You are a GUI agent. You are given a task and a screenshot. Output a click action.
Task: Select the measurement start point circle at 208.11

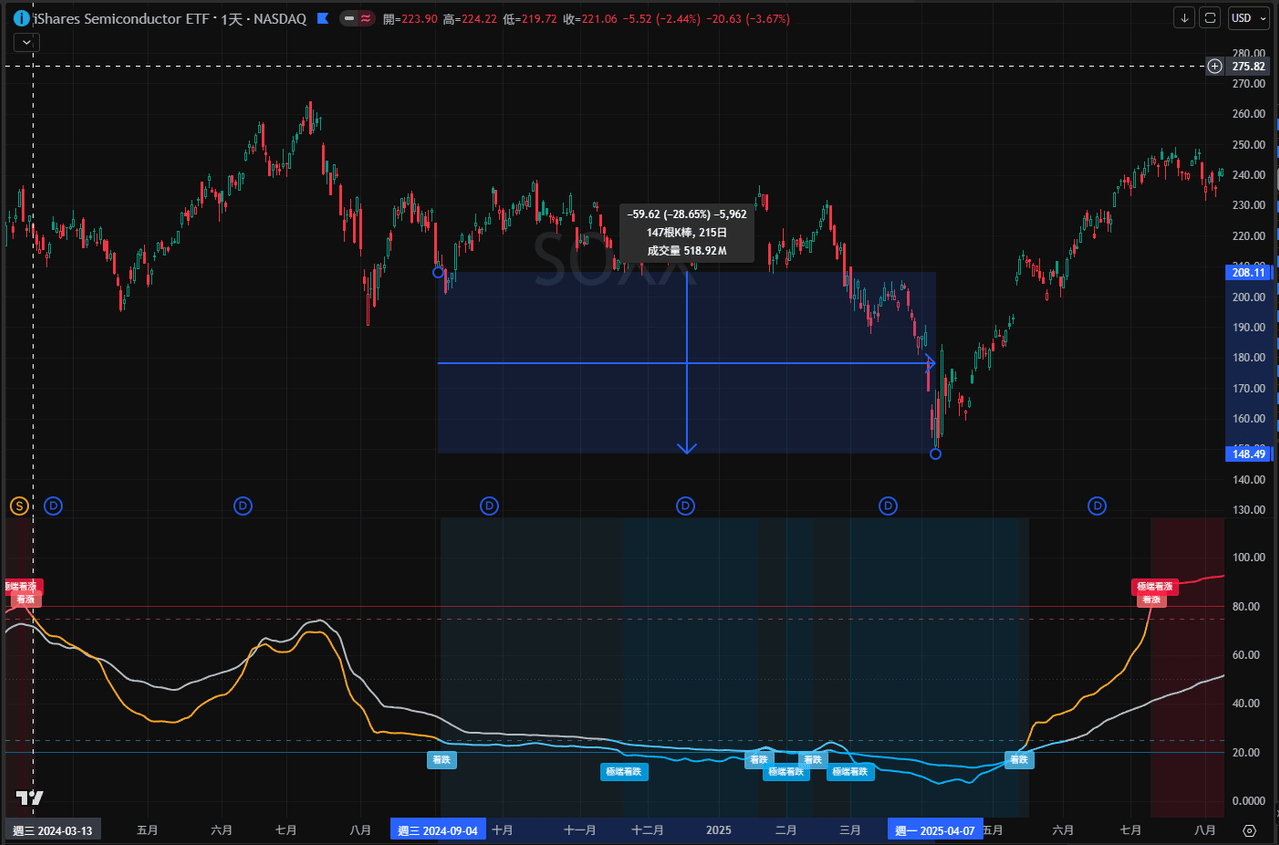click(438, 272)
